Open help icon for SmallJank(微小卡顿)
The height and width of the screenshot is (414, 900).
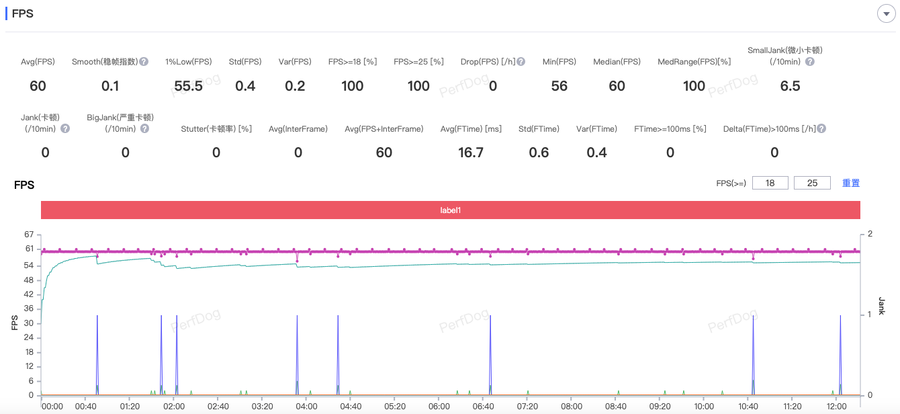point(809,61)
